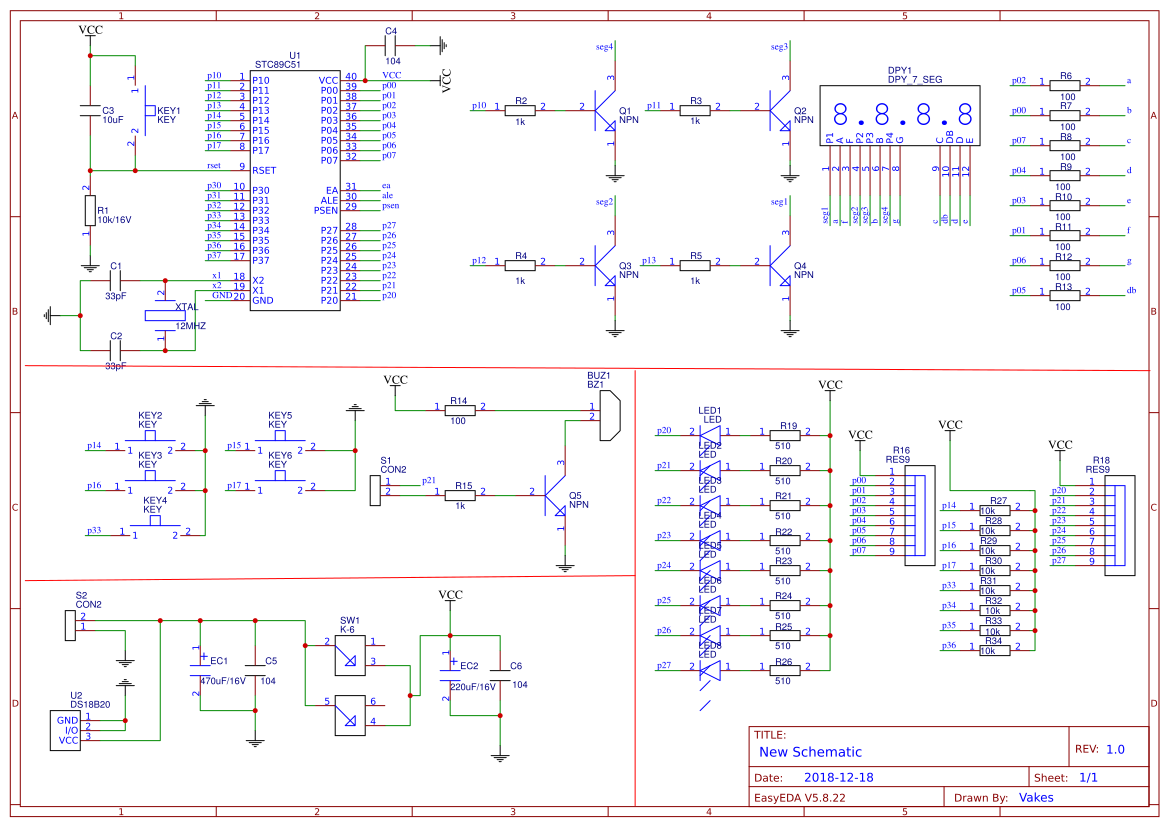
Task: Select capacitor C6 104
Action: tap(500, 675)
